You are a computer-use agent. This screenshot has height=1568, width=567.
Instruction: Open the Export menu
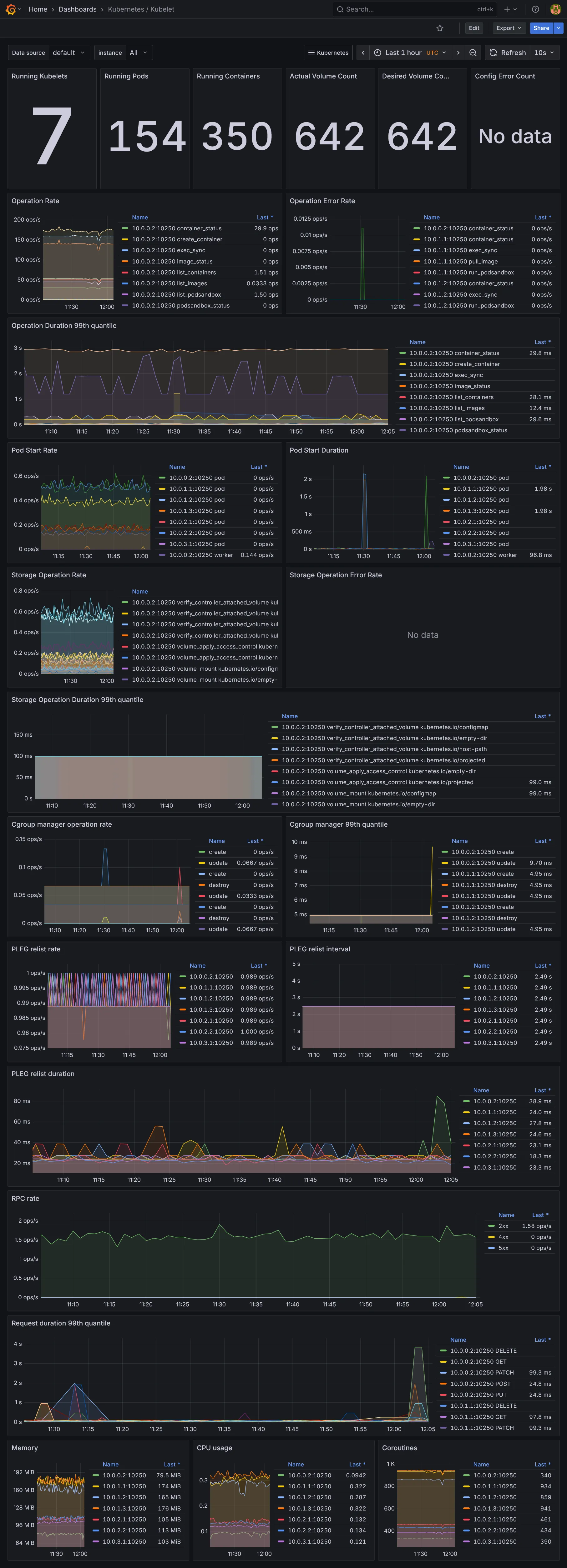coord(509,28)
